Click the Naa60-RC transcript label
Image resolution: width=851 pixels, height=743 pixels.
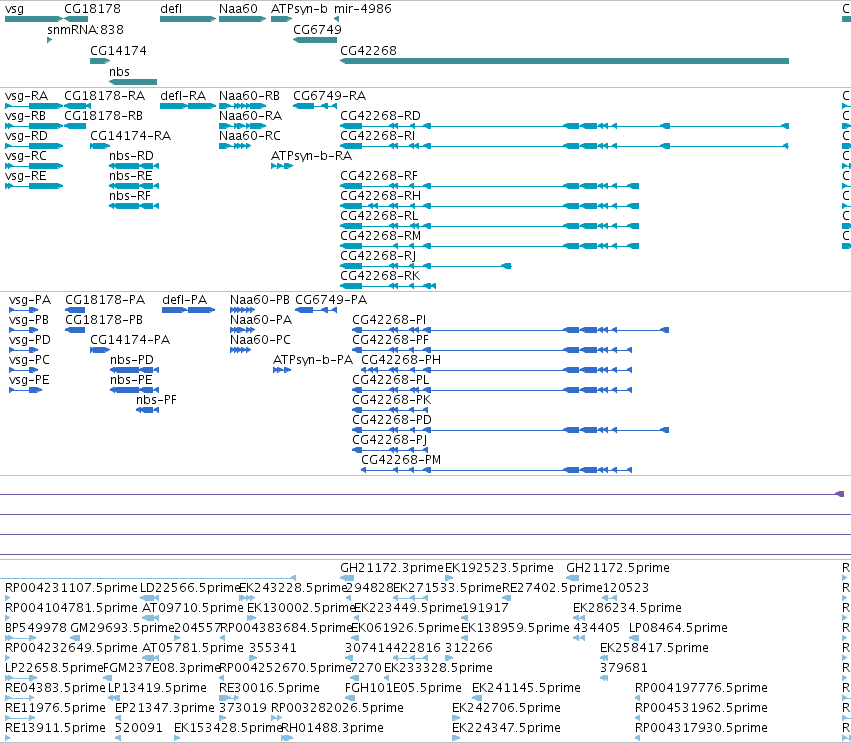point(250,136)
